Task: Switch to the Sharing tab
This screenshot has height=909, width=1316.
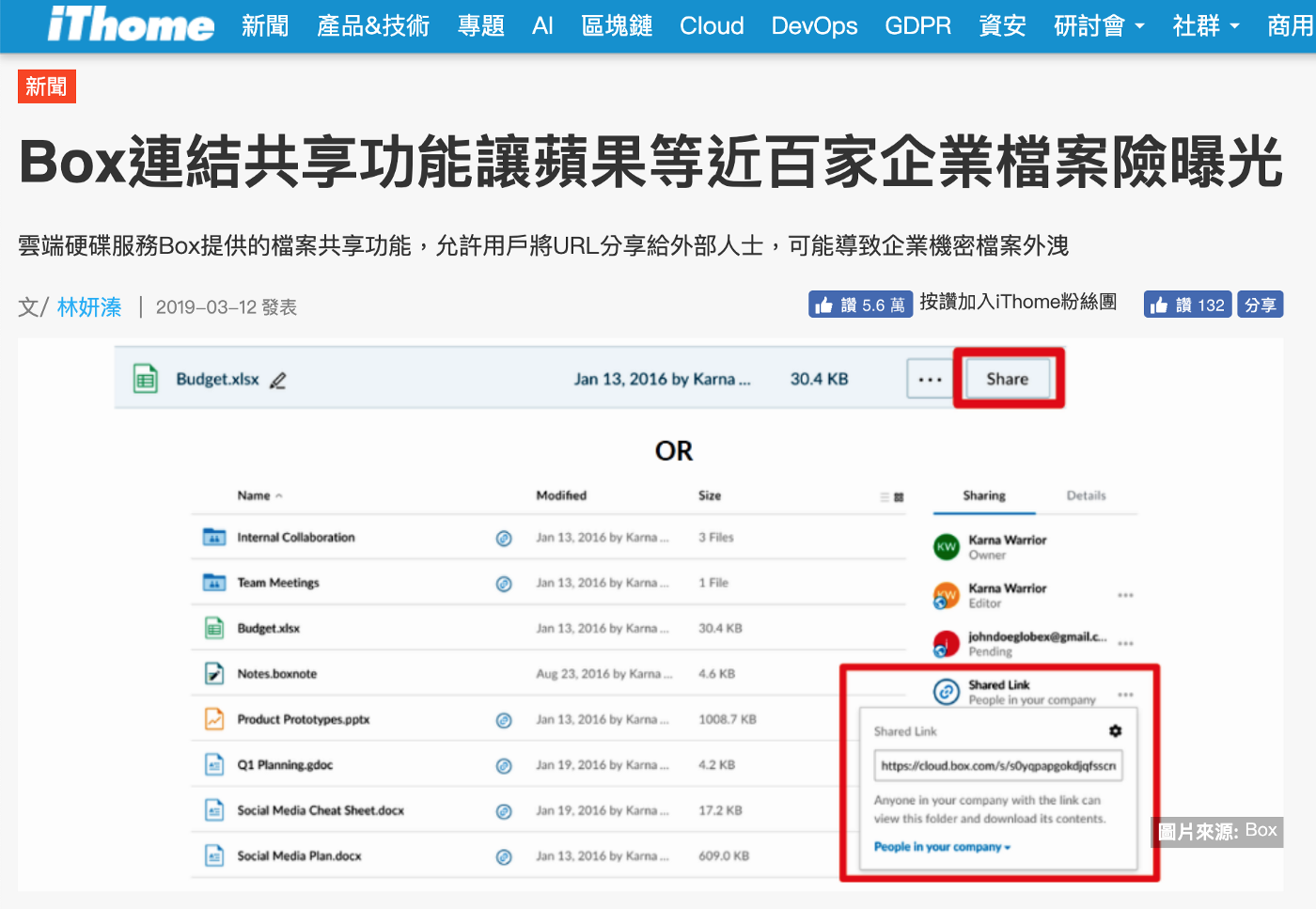Action: click(x=984, y=495)
